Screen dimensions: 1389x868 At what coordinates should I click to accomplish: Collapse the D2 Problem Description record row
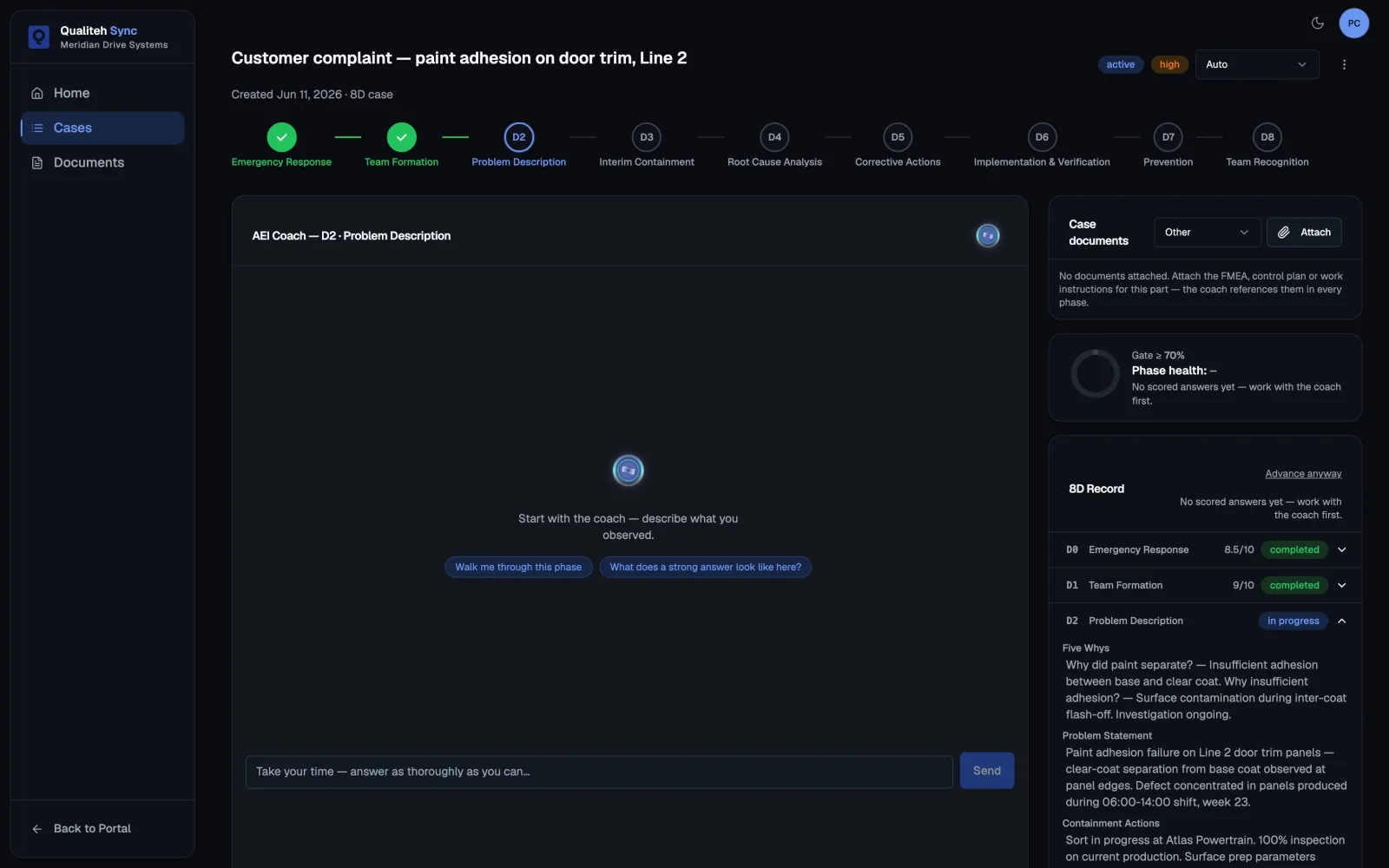[x=1205, y=621]
